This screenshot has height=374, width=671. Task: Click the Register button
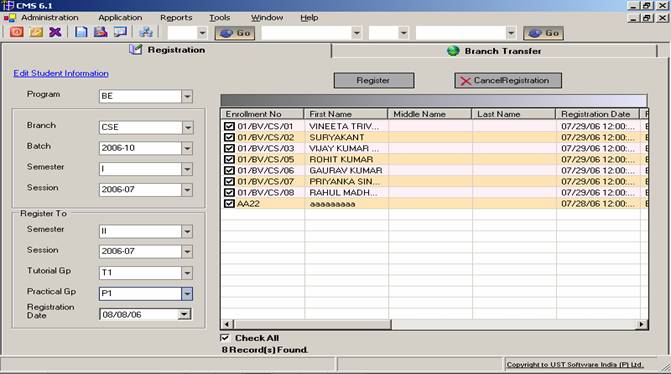pyautogui.click(x=374, y=80)
